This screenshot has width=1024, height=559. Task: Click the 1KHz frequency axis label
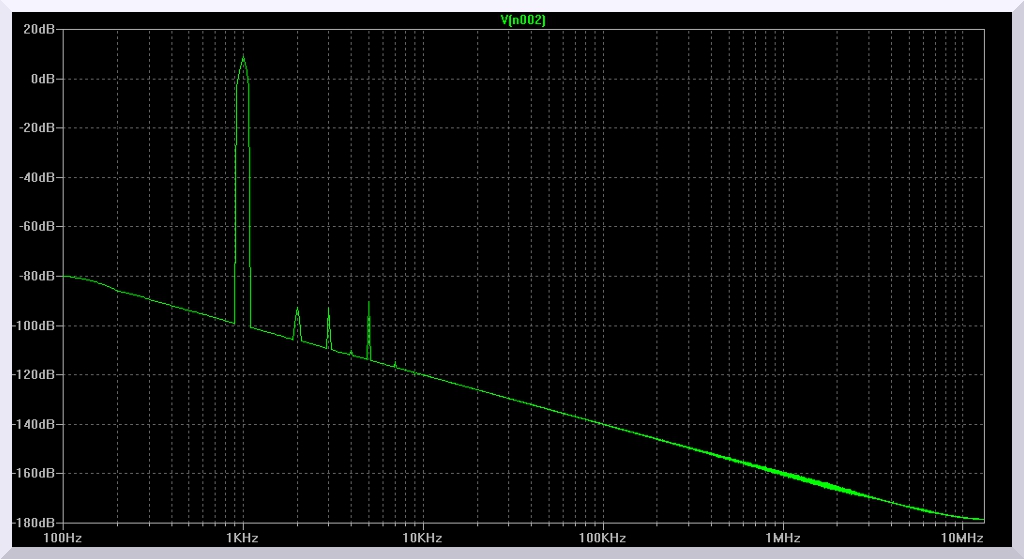242,538
